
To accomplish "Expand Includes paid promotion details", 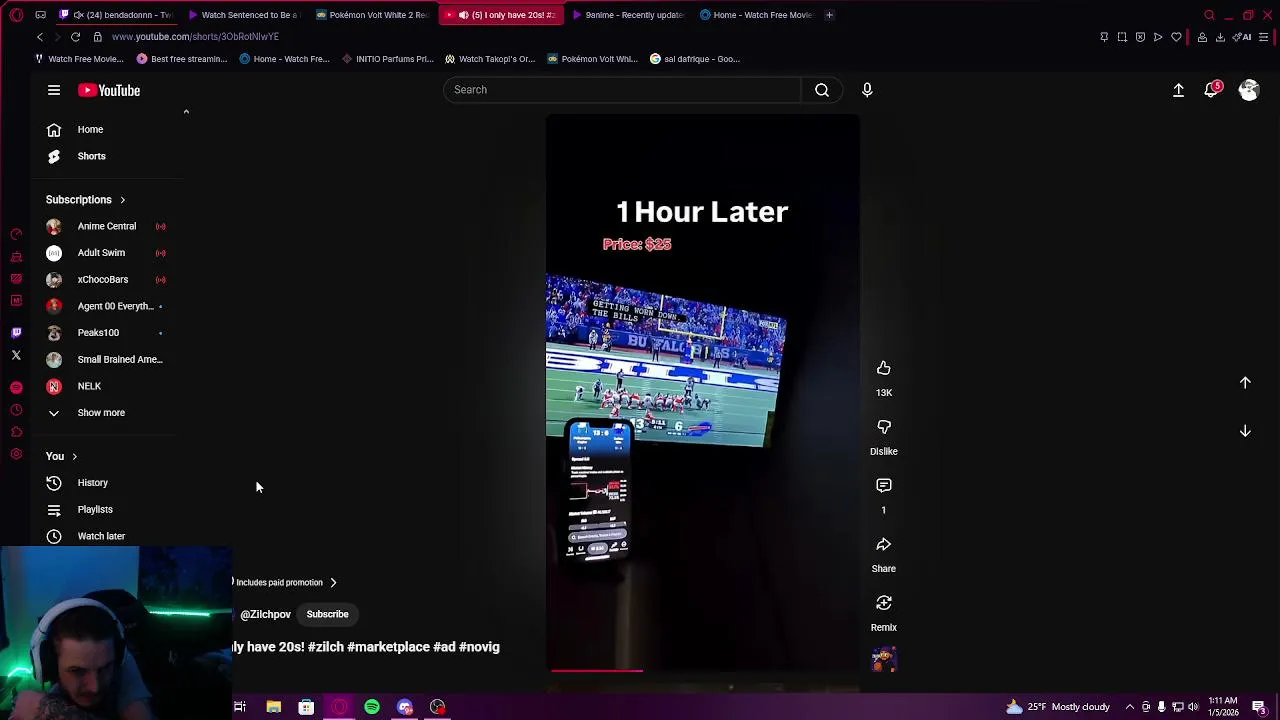I will click(333, 582).
